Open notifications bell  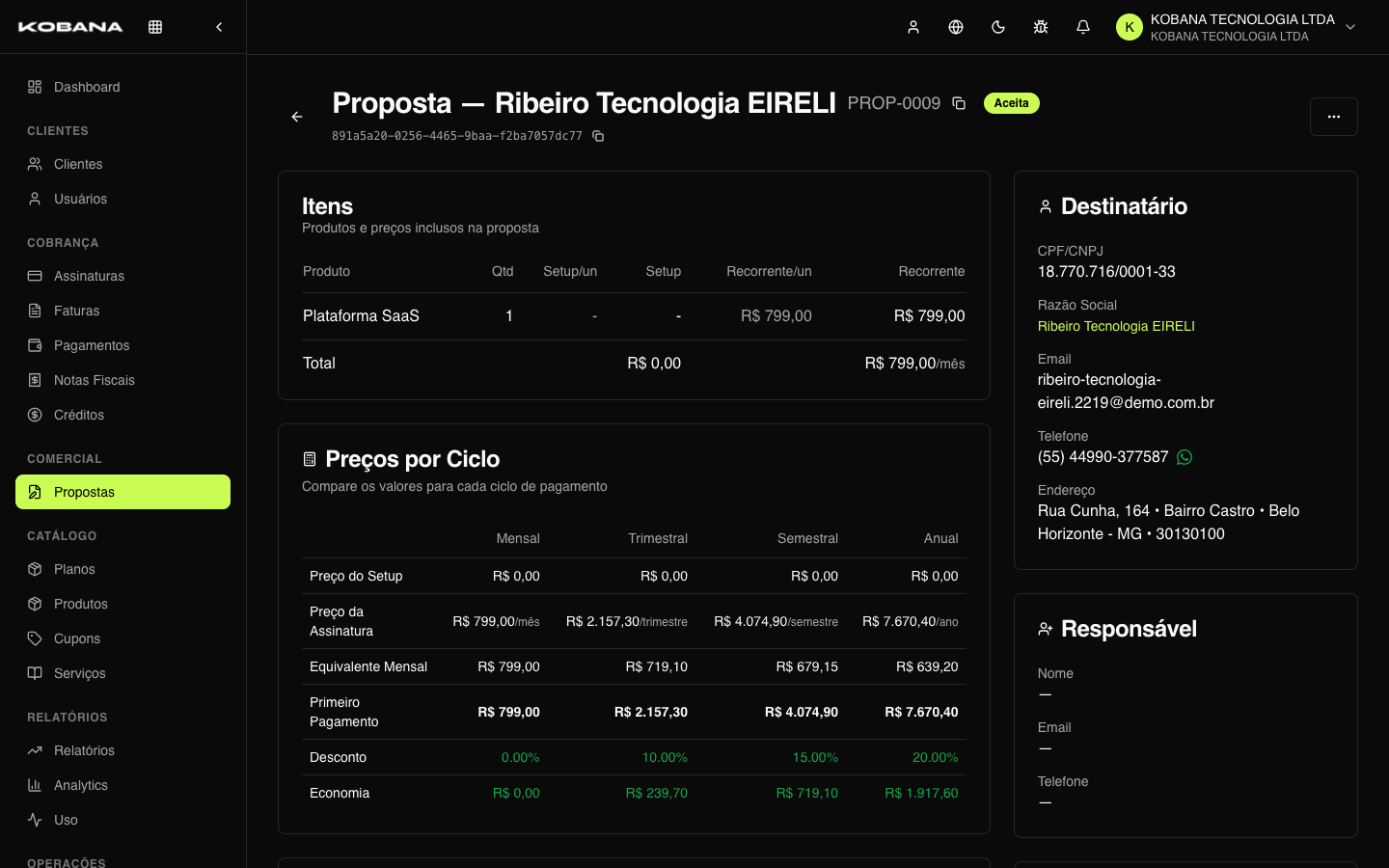[1083, 27]
